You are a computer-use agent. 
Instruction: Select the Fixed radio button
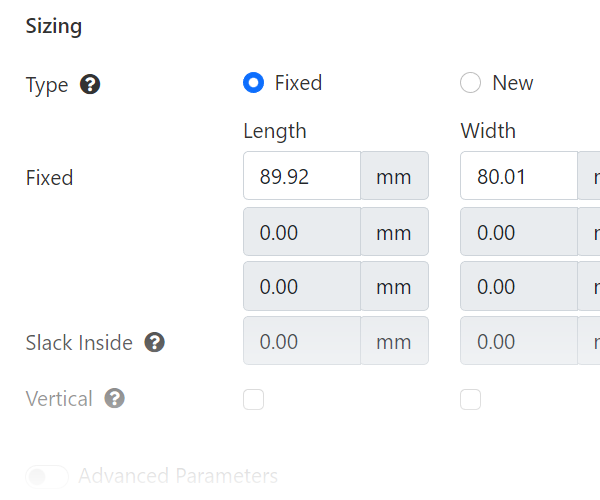(x=254, y=83)
